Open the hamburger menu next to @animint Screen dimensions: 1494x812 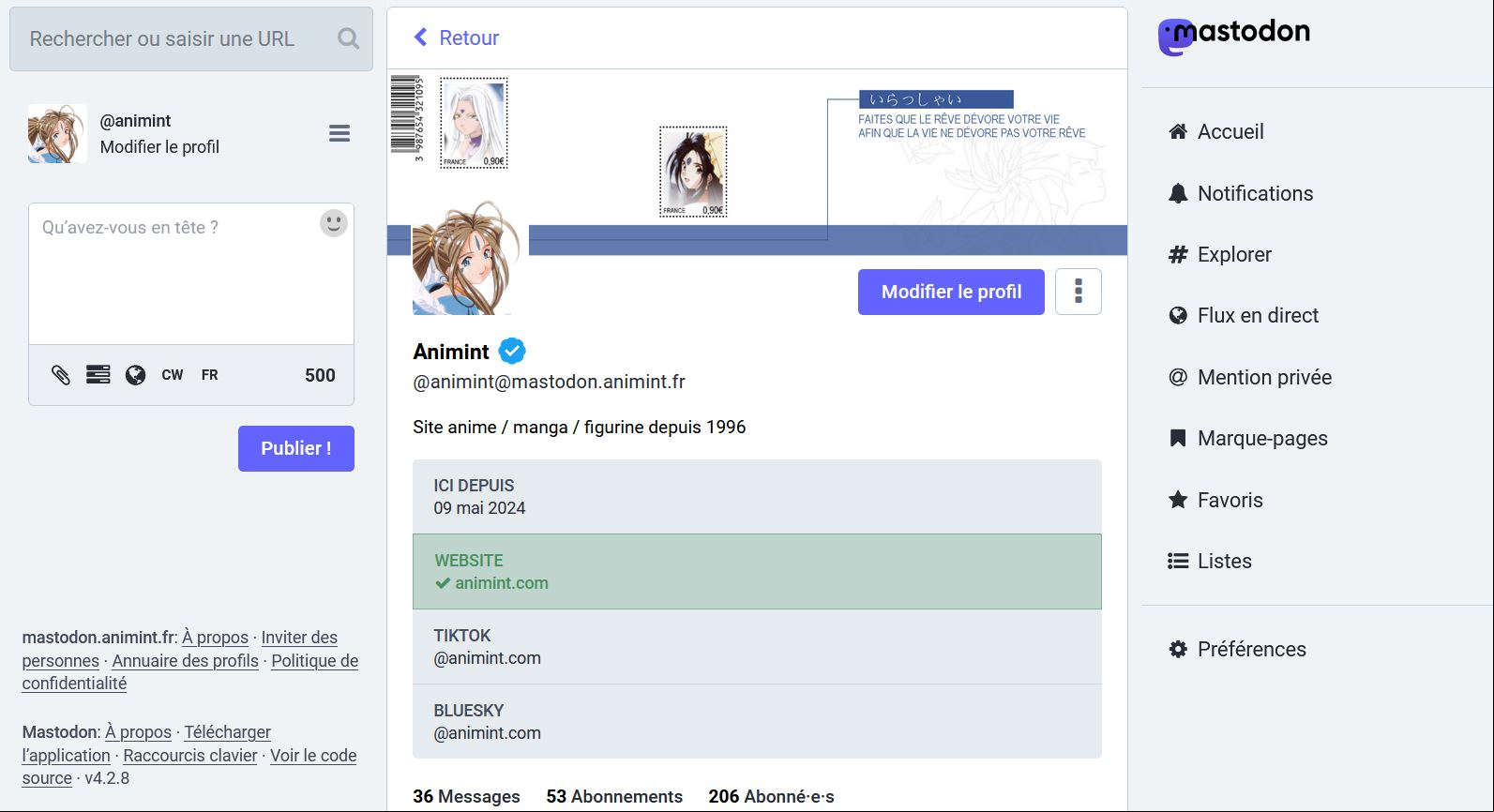(340, 133)
